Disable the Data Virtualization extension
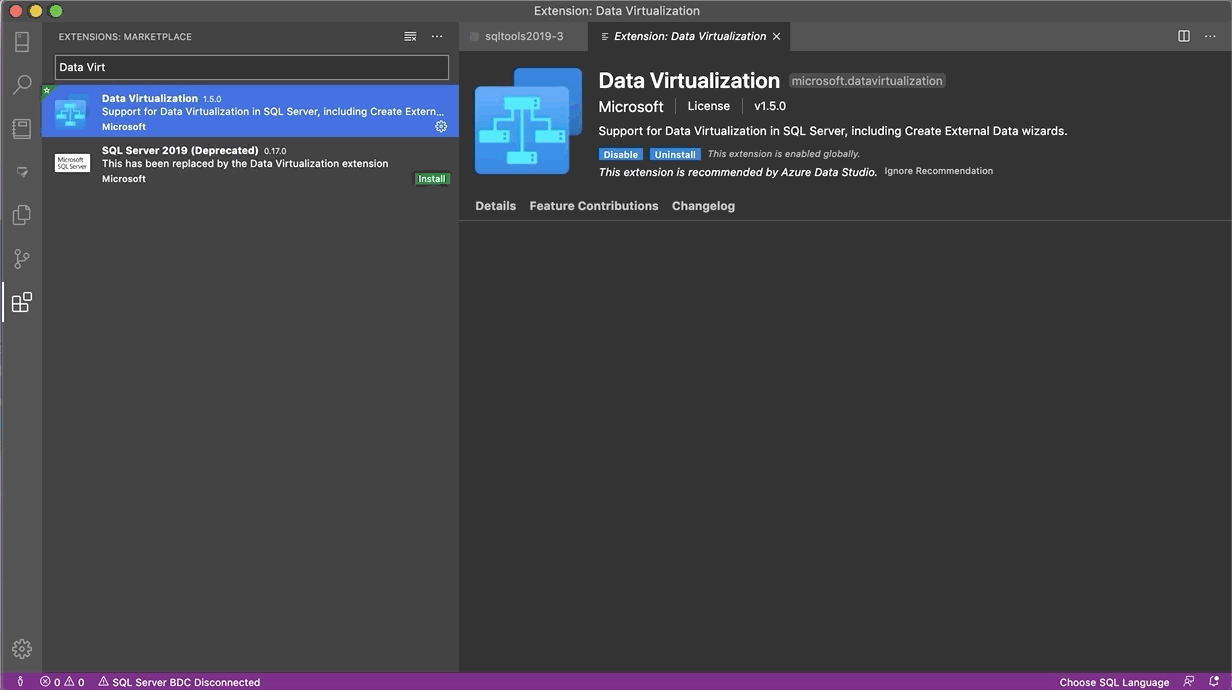This screenshot has height=690, width=1232. coord(620,154)
